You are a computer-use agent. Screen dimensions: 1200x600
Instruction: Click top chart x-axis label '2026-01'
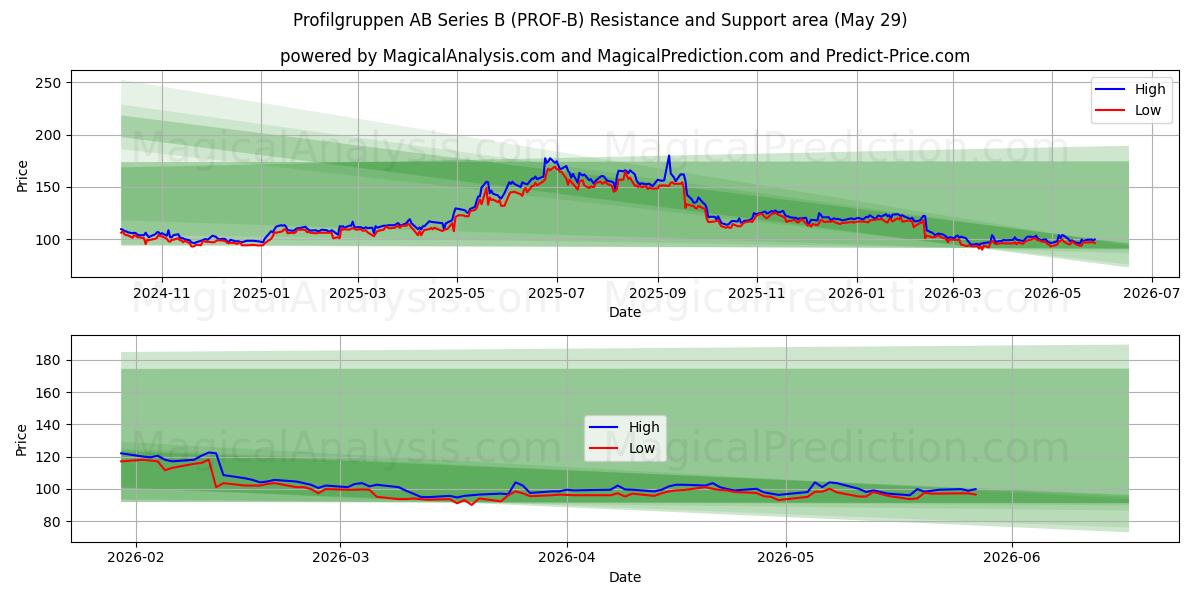click(857, 293)
